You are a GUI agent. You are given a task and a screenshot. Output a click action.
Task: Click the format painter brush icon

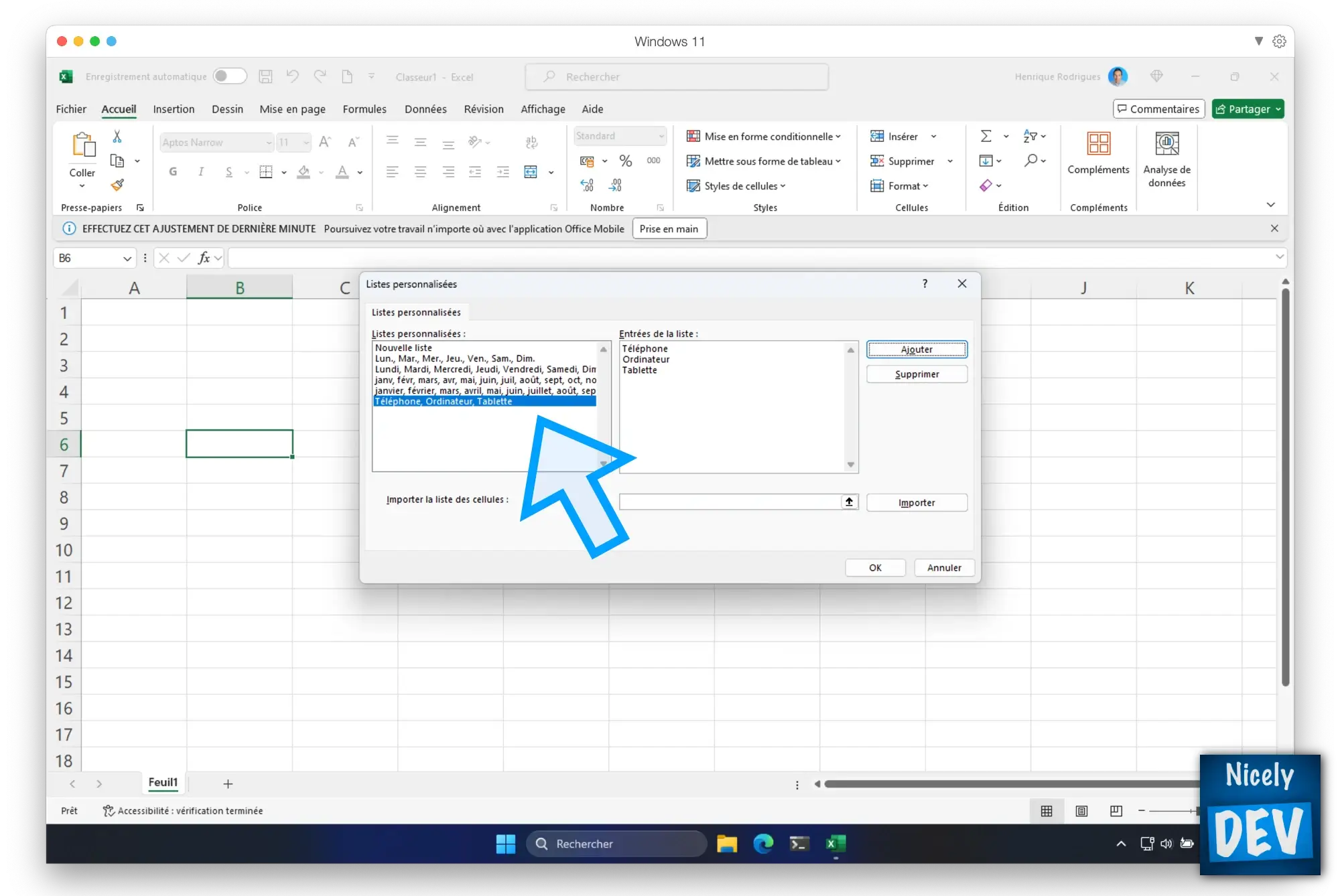click(x=117, y=185)
